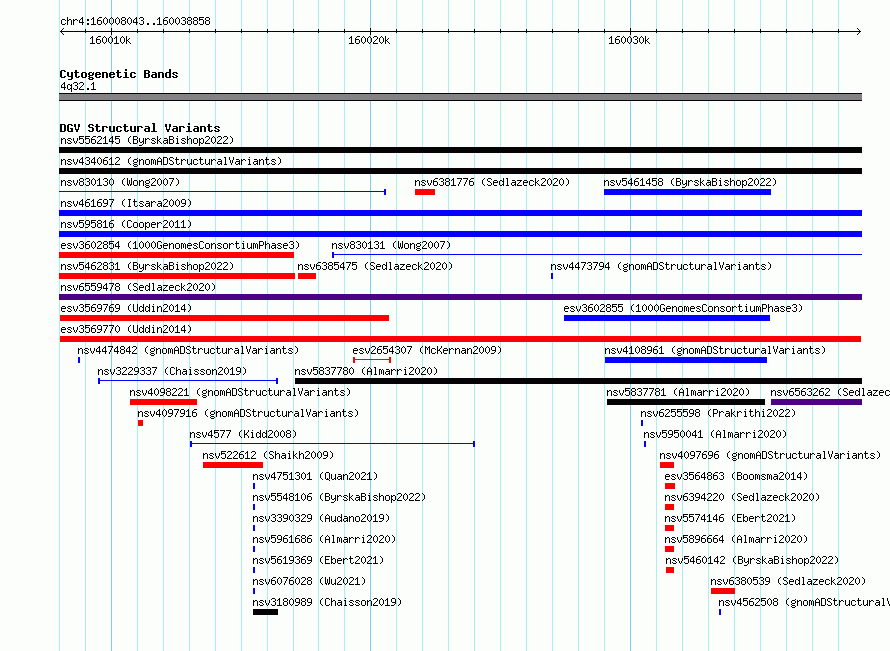The height and width of the screenshot is (651, 890).
Task: Select nsv5460142 (ByrskaBishop2022) label
Action: pyautogui.click(x=752, y=560)
